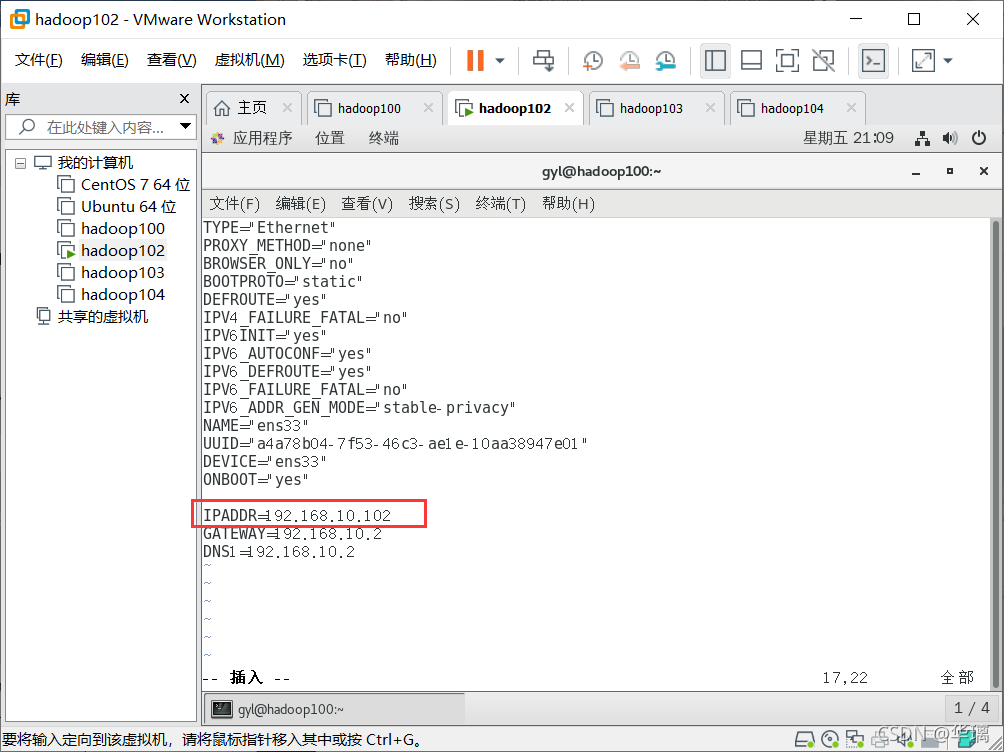Click the gyl@hadoop100:~ taskbar button
The image size is (1004, 752).
[334, 708]
